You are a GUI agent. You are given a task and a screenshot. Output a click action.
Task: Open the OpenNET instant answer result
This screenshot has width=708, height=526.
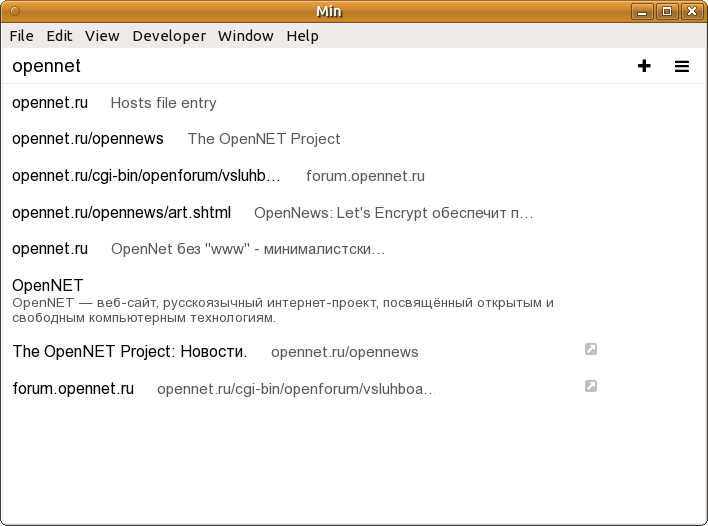[354, 300]
